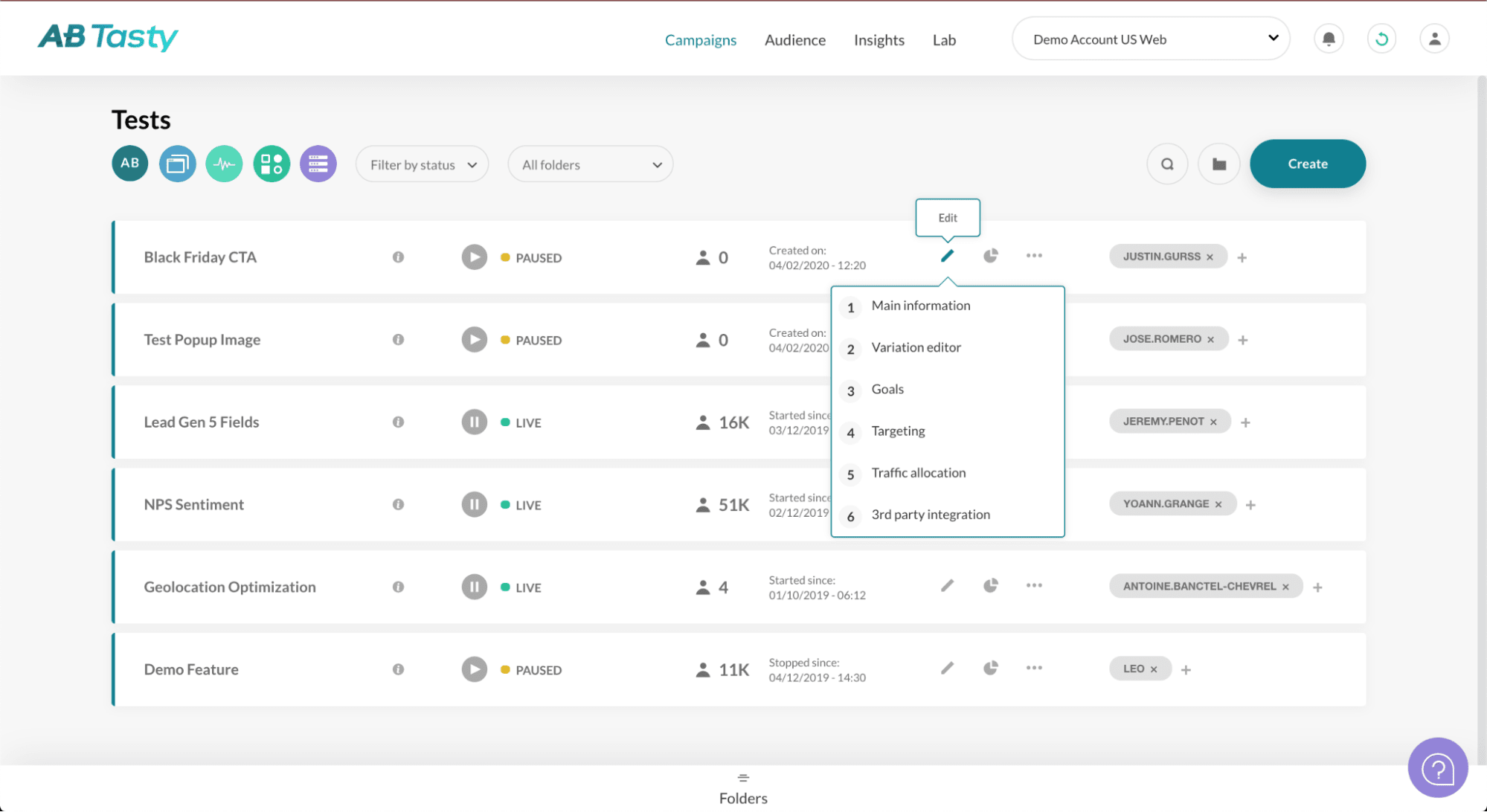Click the green multivariate test filter icon
The image size is (1487, 812).
coord(271,164)
